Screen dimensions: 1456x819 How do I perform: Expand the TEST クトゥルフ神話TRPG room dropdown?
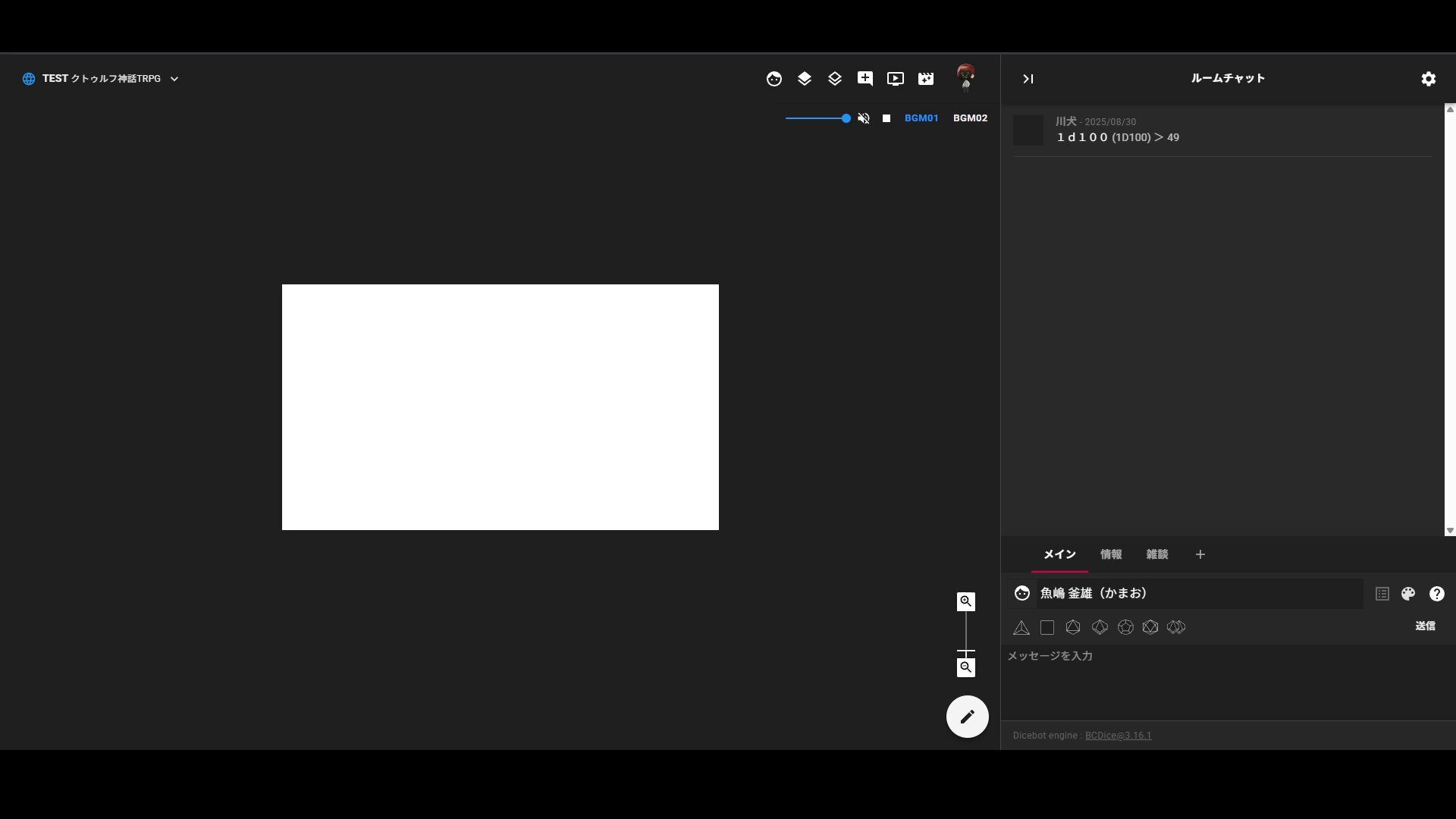pyautogui.click(x=174, y=79)
